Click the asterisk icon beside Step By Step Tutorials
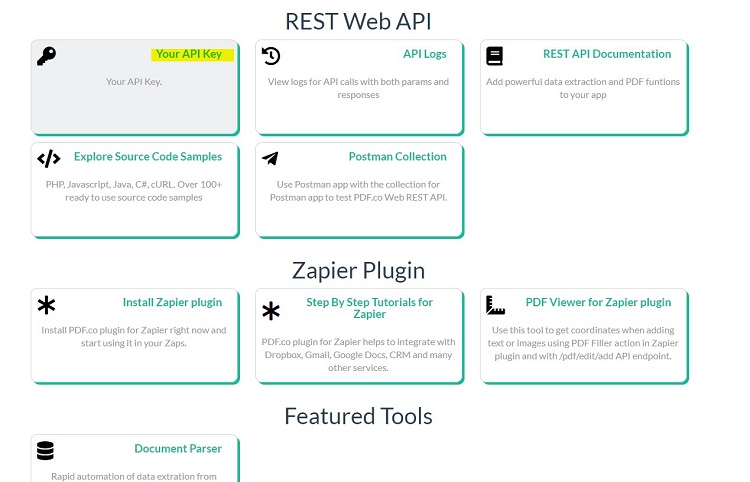This screenshot has height=482, width=750. 271,311
